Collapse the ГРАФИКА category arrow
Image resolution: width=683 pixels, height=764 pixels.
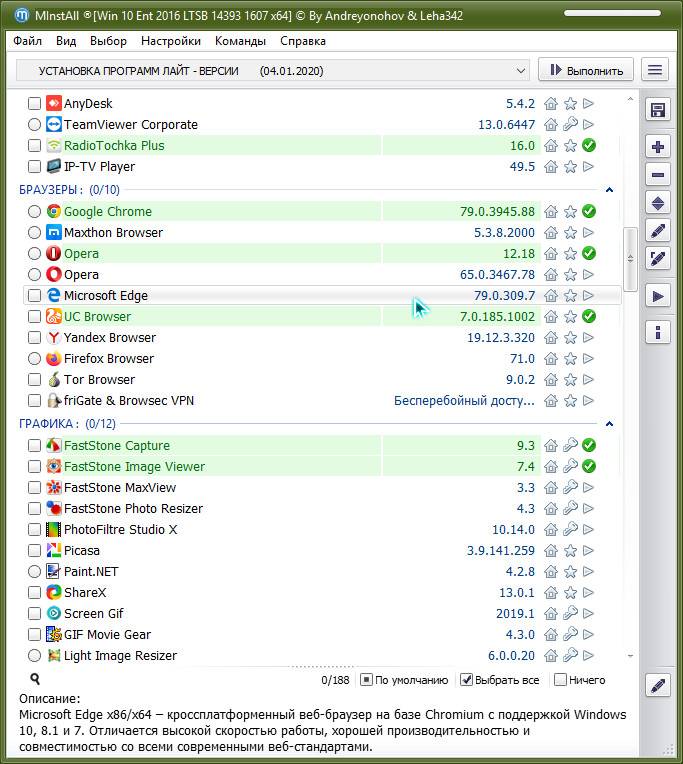tap(609, 424)
